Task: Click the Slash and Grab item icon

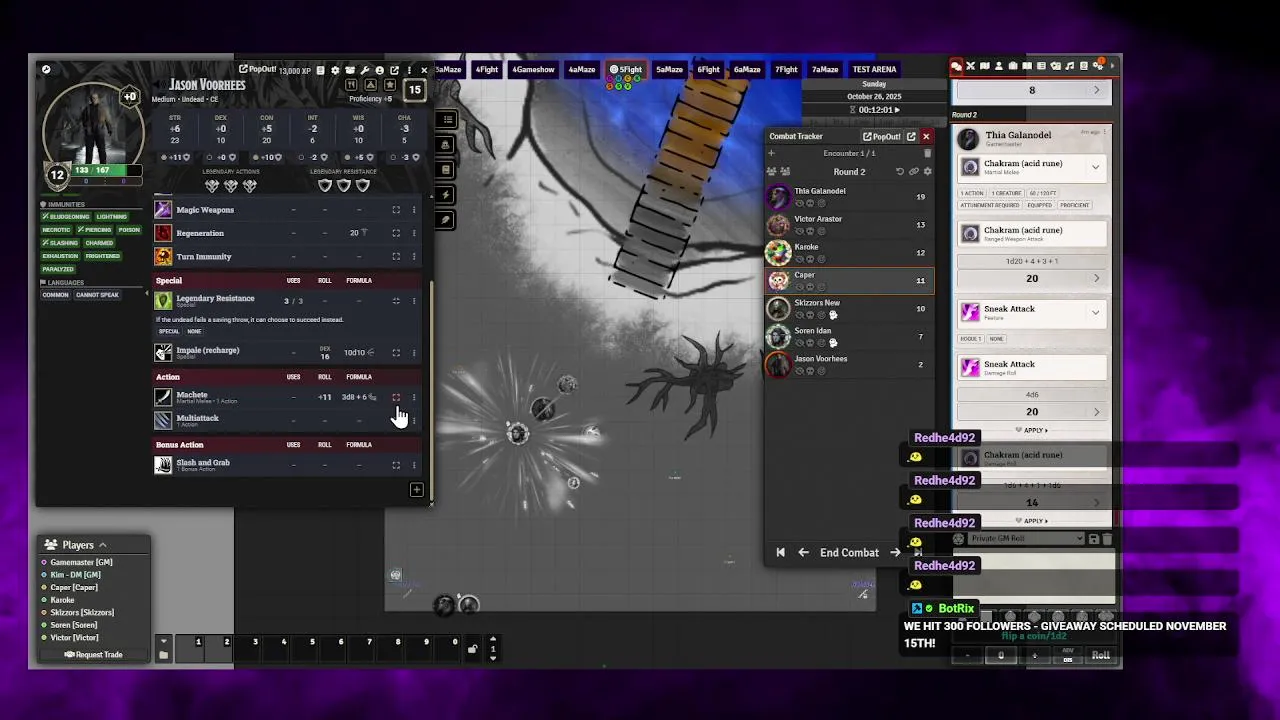Action: click(163, 465)
